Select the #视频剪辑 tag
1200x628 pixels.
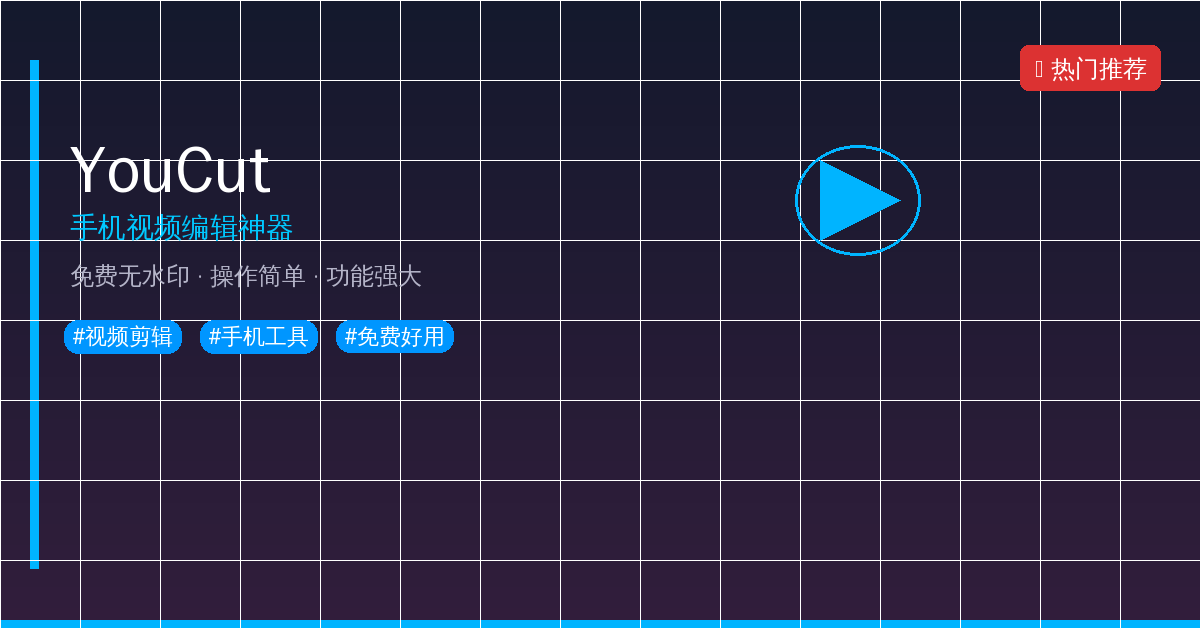click(123, 337)
